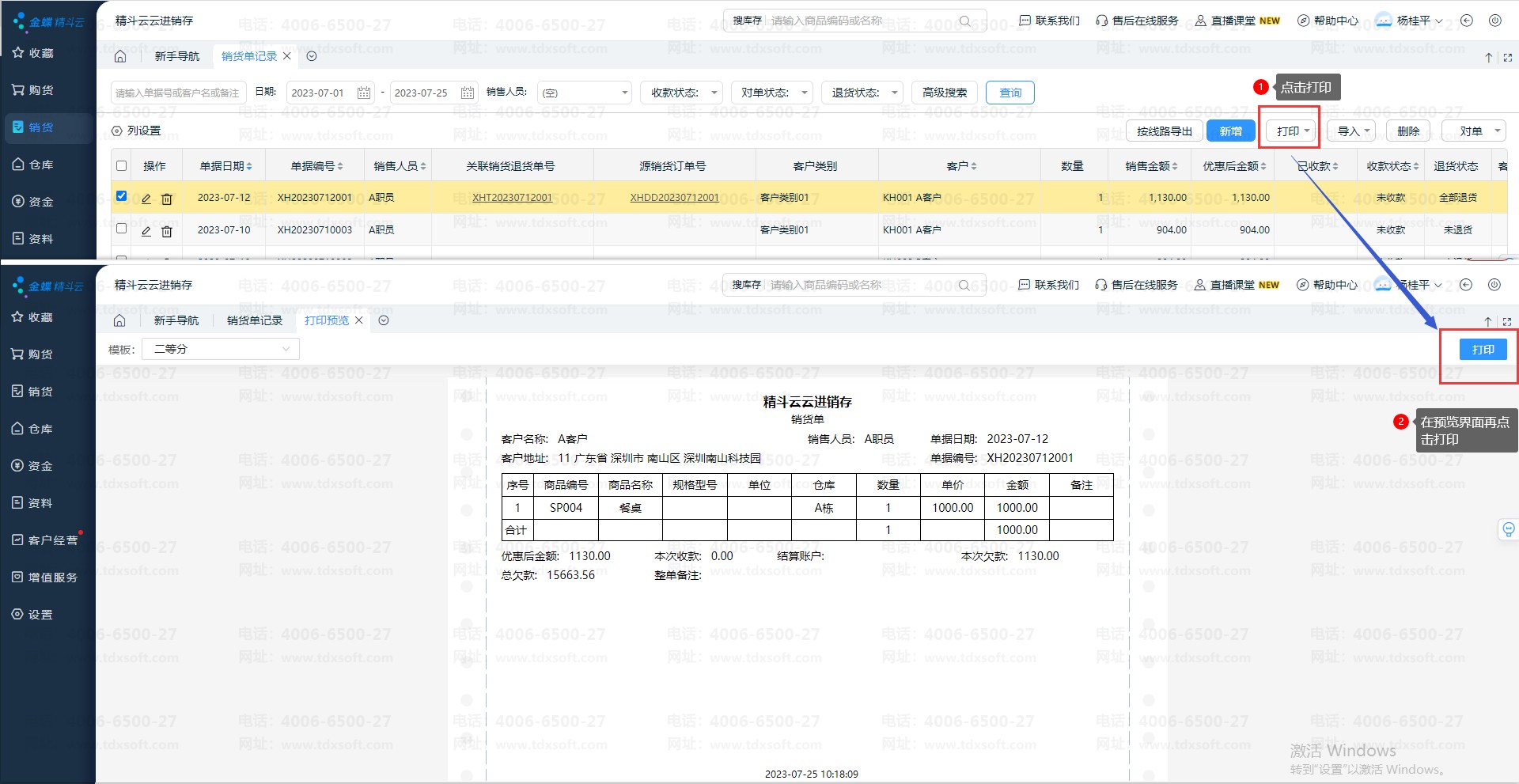Click the 列设置 column settings gear icon
The width and height of the screenshot is (1519, 784).
click(x=117, y=131)
